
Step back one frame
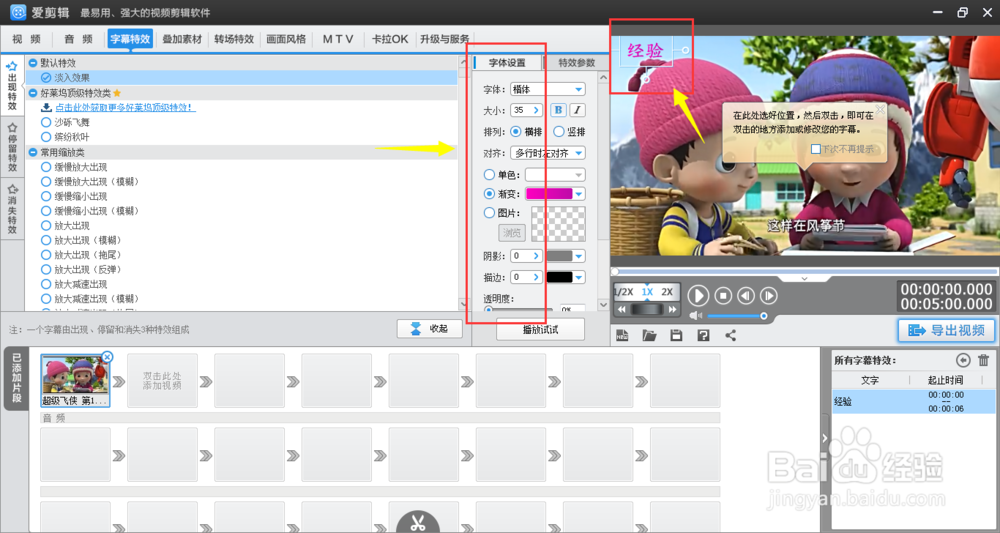coord(746,296)
